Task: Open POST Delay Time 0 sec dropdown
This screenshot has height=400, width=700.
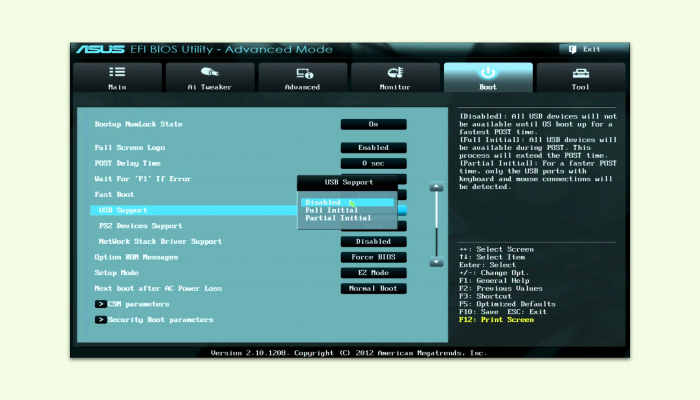Action: (374, 163)
